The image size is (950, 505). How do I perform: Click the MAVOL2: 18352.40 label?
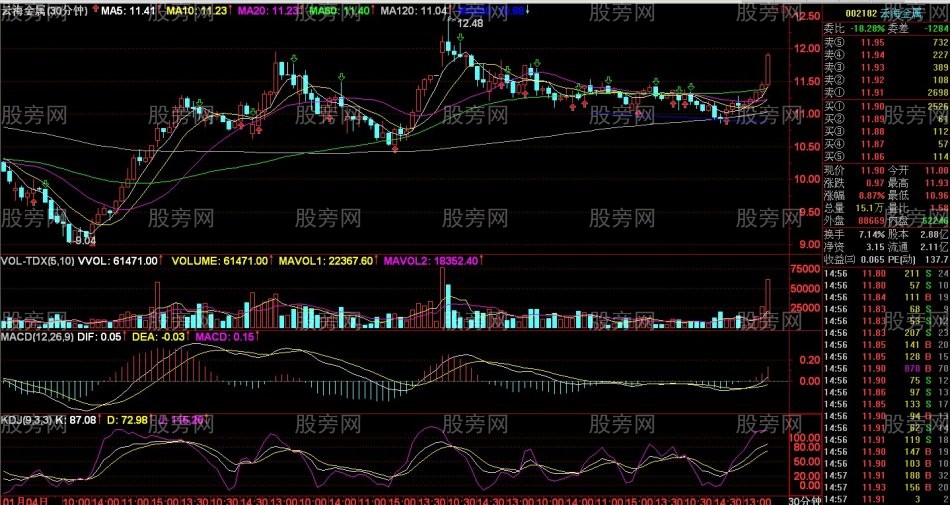[x=430, y=261]
